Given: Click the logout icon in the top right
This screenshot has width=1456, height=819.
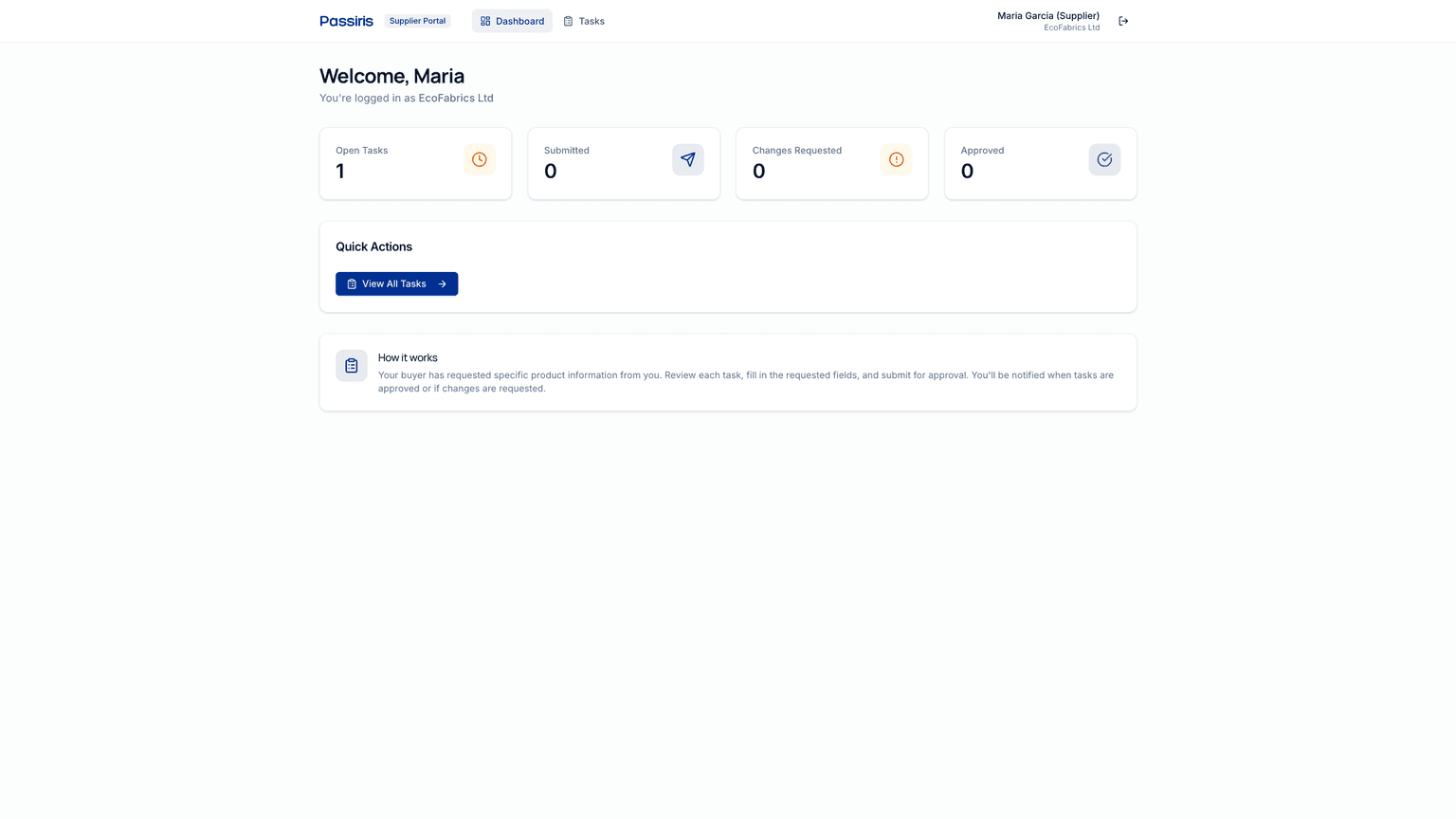Looking at the screenshot, I should (x=1123, y=20).
